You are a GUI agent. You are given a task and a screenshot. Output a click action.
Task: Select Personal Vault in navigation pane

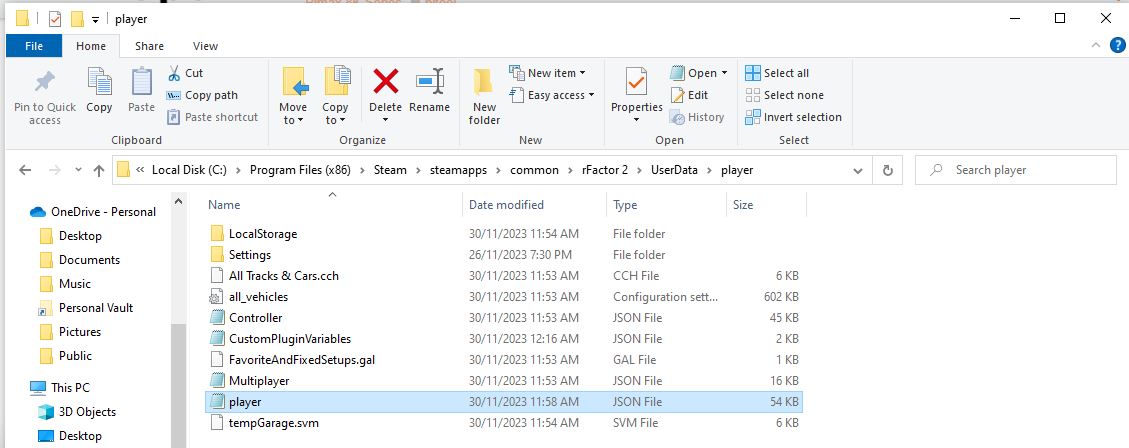(x=95, y=308)
